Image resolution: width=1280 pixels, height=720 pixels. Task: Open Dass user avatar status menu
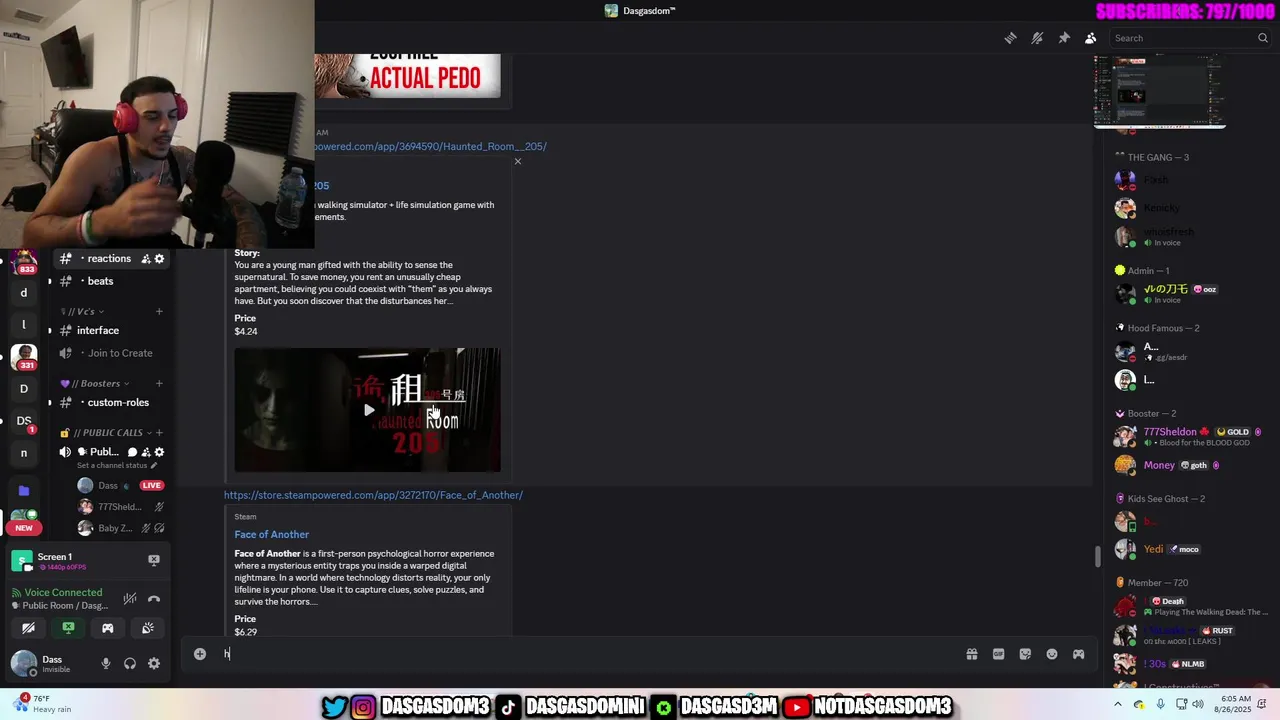pos(23,663)
